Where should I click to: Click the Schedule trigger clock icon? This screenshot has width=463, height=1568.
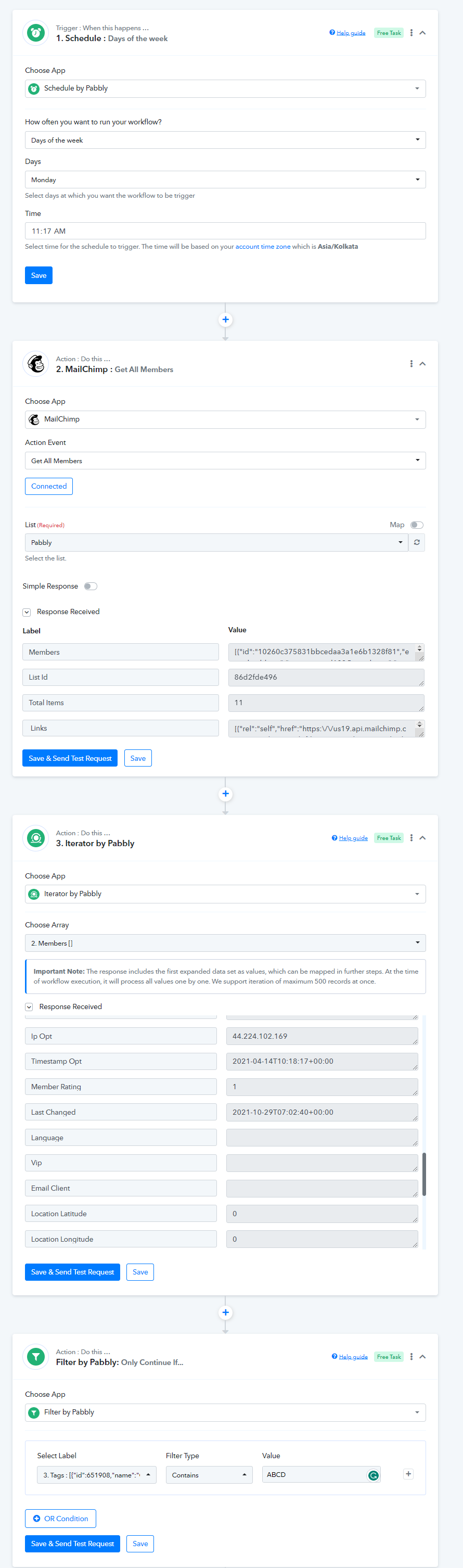coord(36,33)
